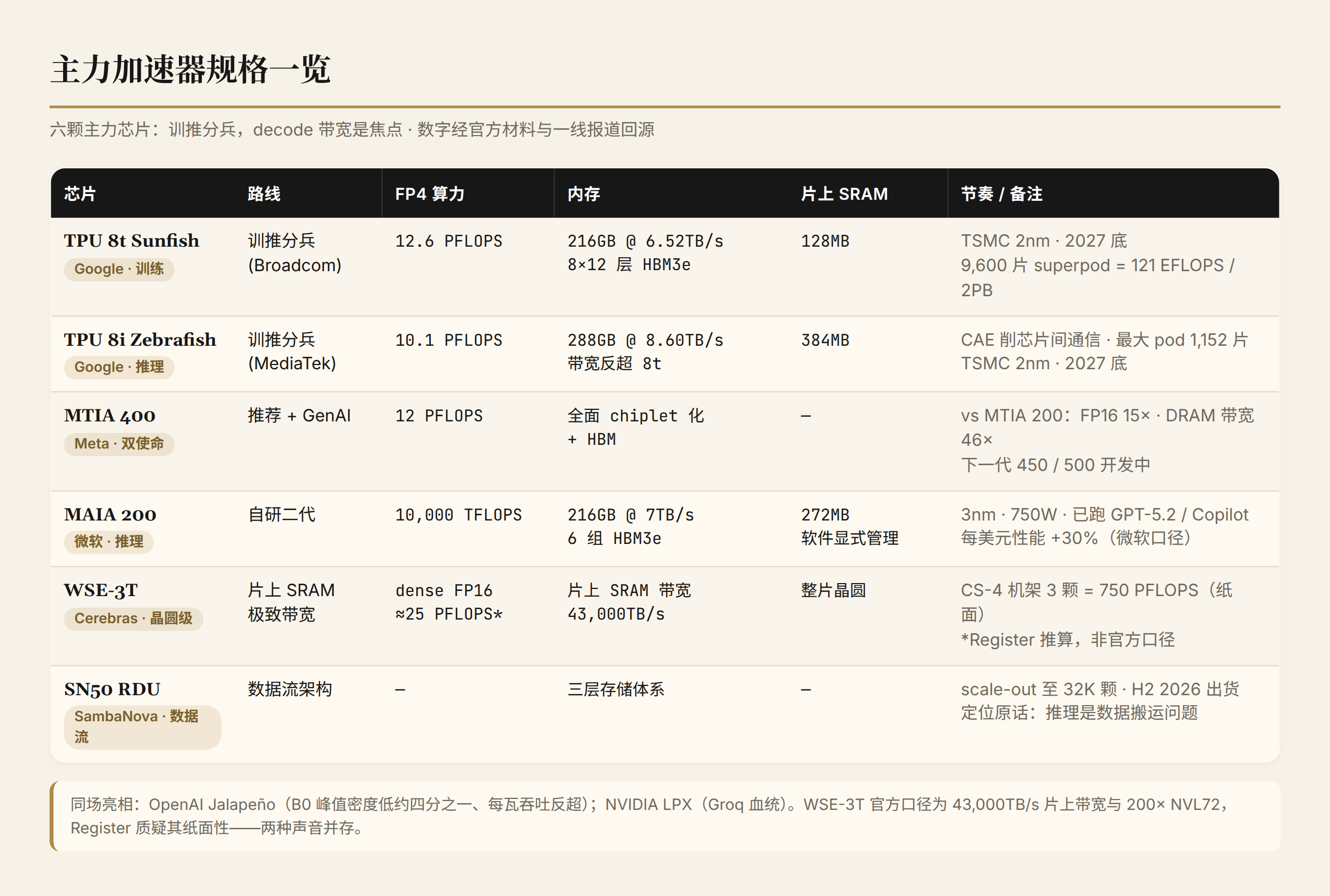The height and width of the screenshot is (896, 1330).
Task: Click the Meta · 双使命 tag
Action: coord(119,443)
